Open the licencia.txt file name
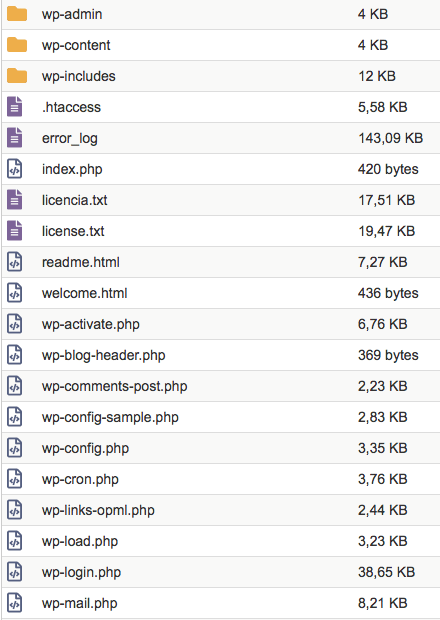The image size is (440, 620). coord(75,200)
